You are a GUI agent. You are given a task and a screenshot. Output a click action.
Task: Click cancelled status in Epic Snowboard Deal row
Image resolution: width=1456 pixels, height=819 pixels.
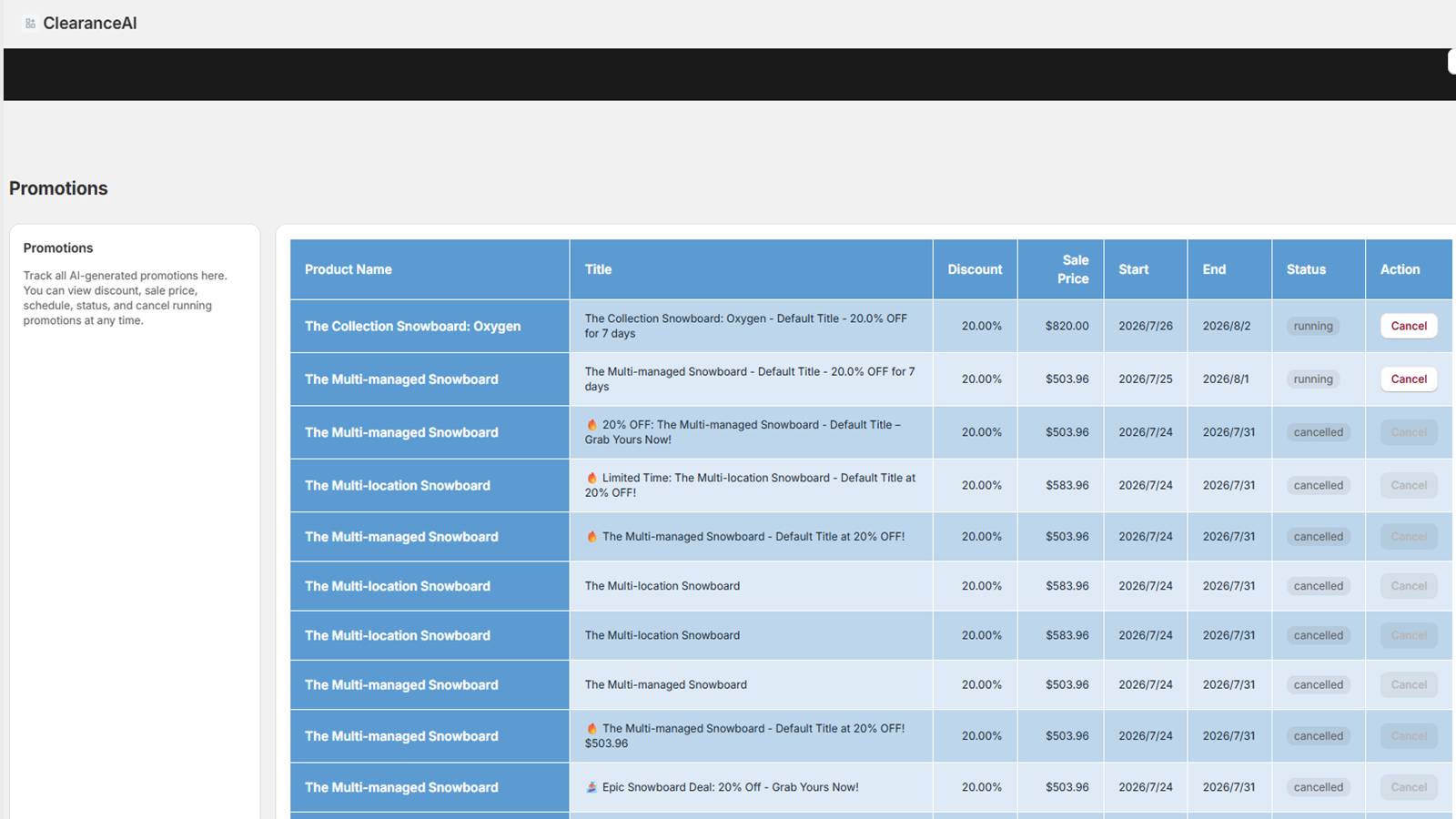[x=1319, y=787]
